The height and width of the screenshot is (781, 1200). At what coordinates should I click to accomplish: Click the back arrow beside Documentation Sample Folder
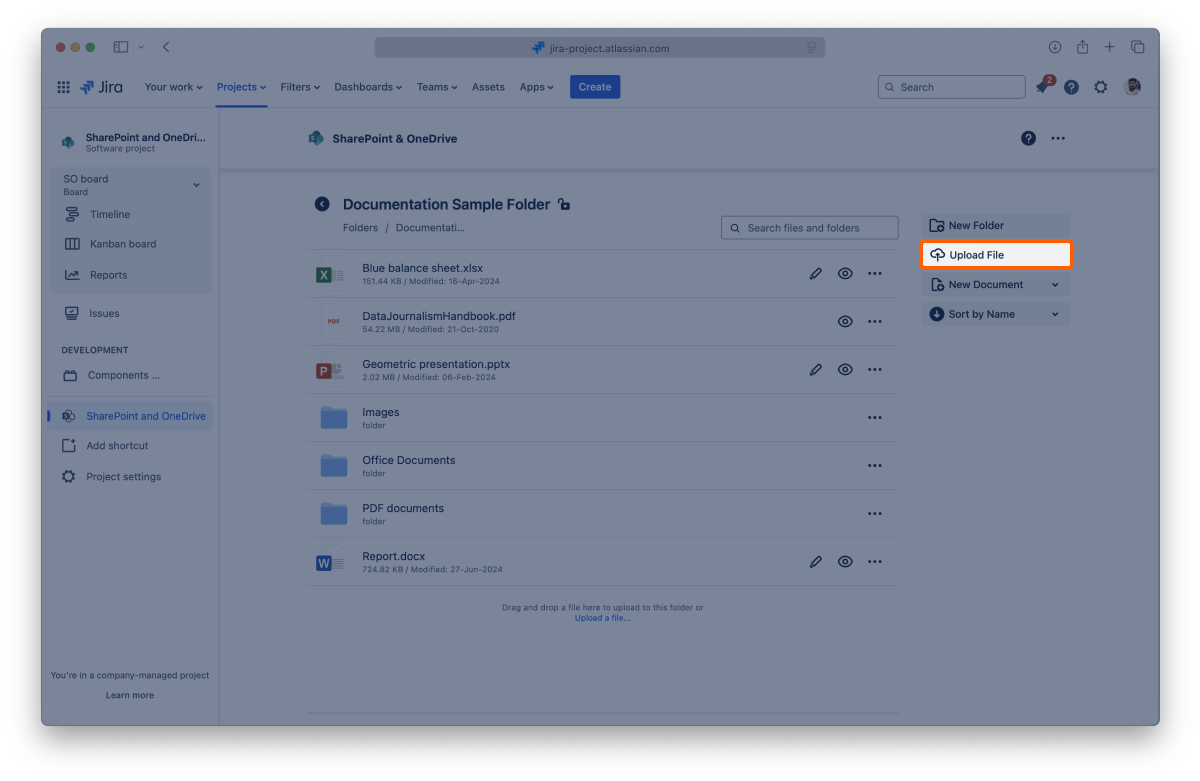pyautogui.click(x=322, y=204)
